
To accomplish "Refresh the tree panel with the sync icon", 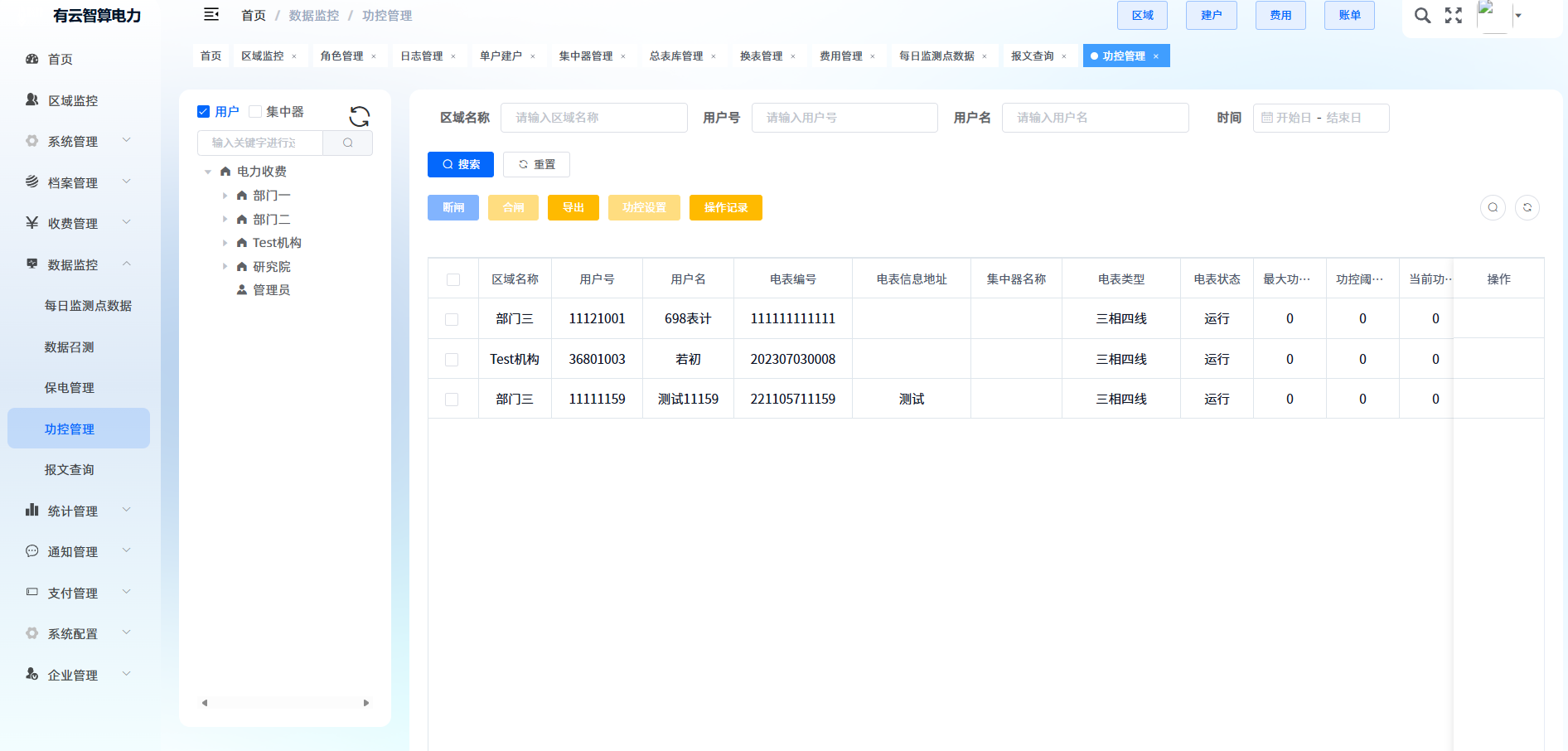I will click(359, 116).
